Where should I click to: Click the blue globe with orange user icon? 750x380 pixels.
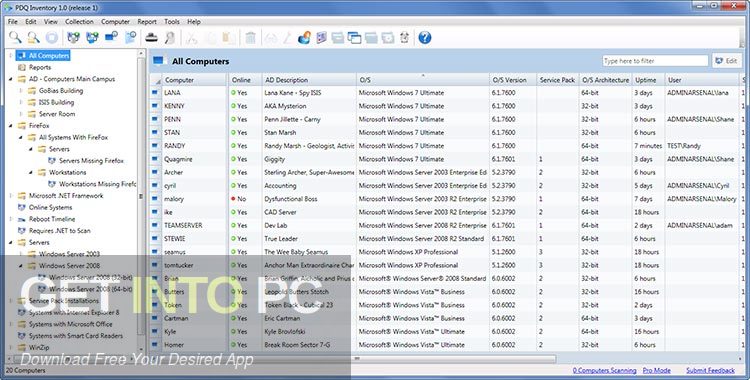point(304,37)
